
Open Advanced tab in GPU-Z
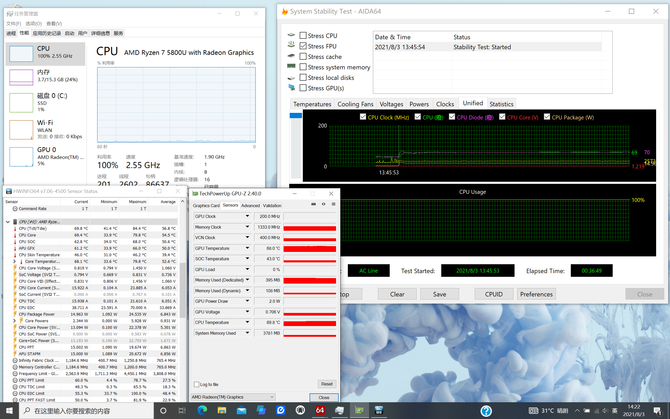click(250, 205)
